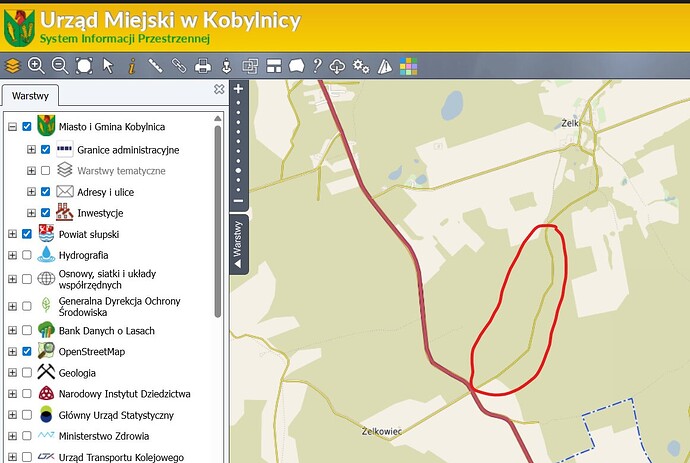Viewport: 690px width, 463px height.
Task: Expand the Geologia layer group
Action: pyautogui.click(x=12, y=373)
